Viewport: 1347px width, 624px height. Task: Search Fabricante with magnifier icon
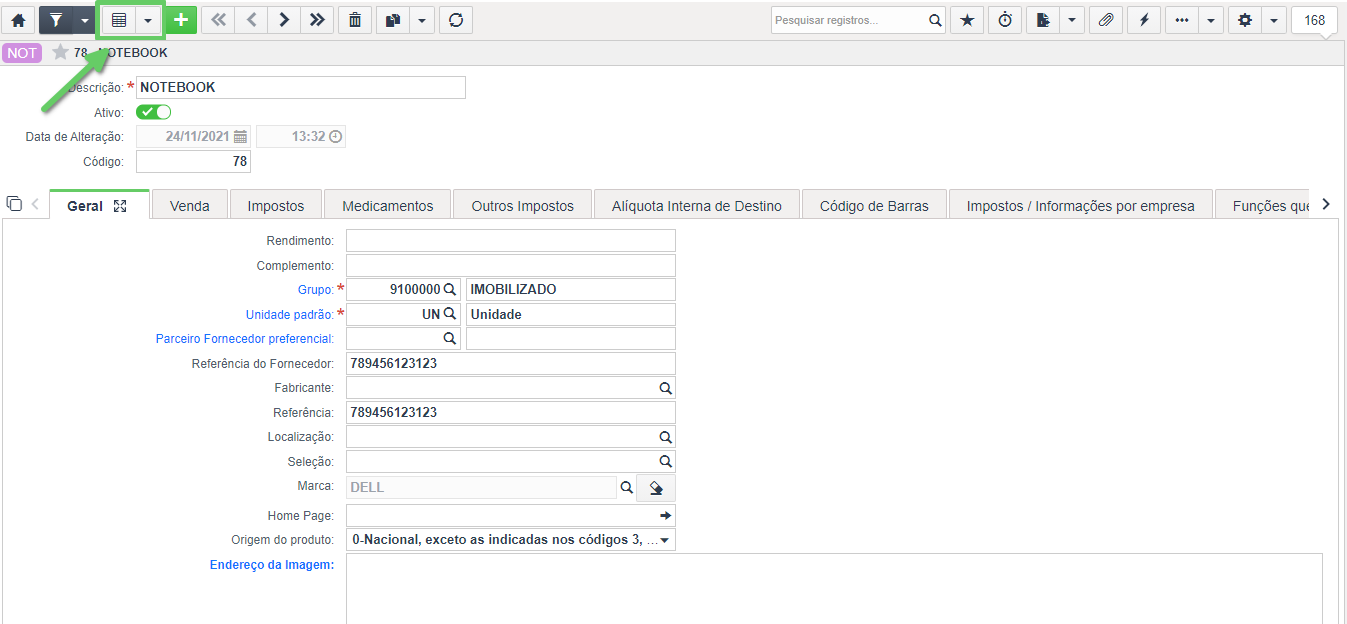click(665, 388)
